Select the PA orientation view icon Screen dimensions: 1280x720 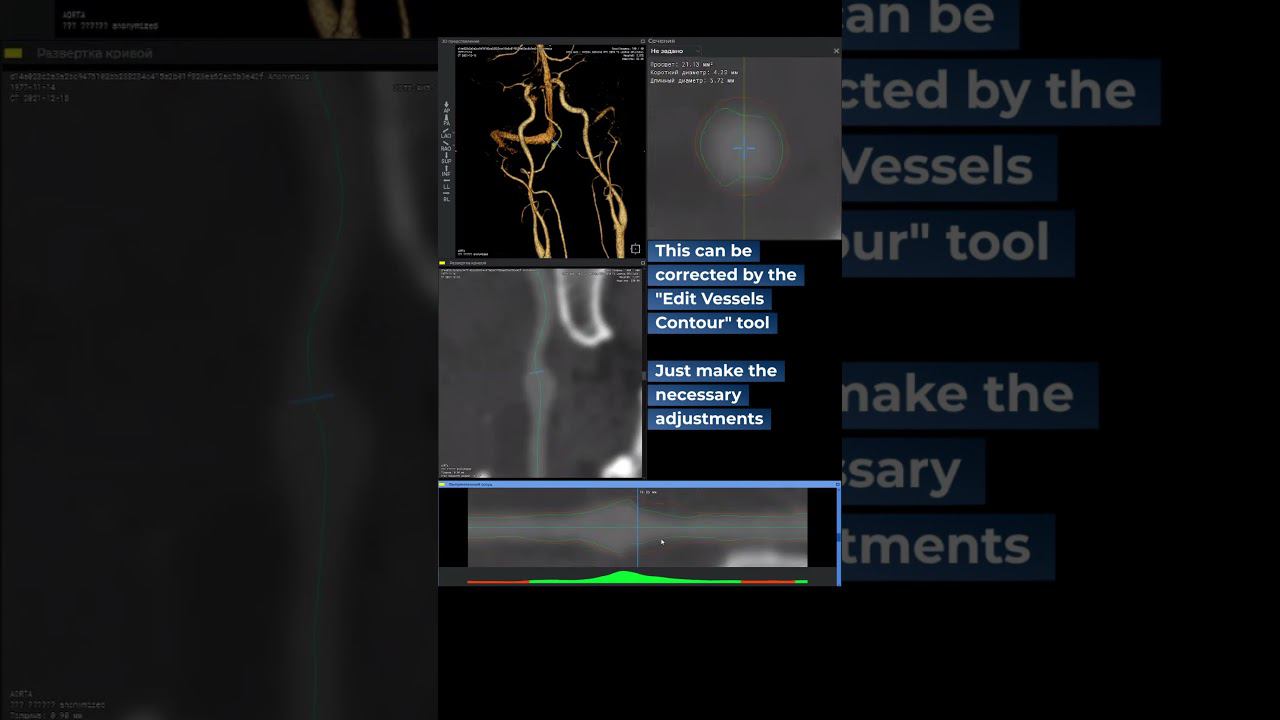point(447,120)
